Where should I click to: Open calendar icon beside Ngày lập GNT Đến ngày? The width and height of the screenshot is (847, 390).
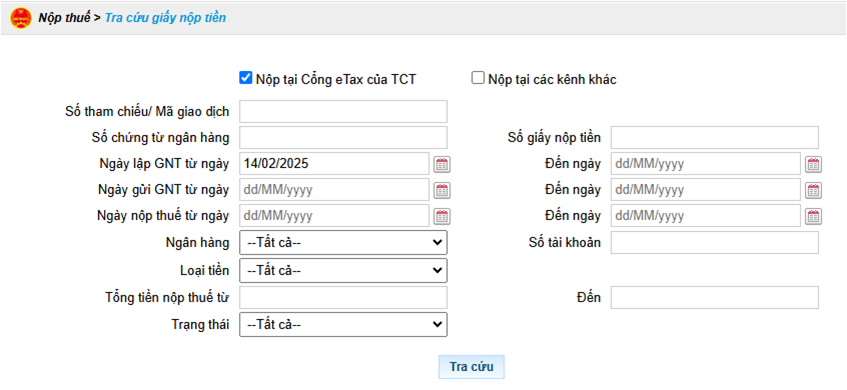point(814,165)
